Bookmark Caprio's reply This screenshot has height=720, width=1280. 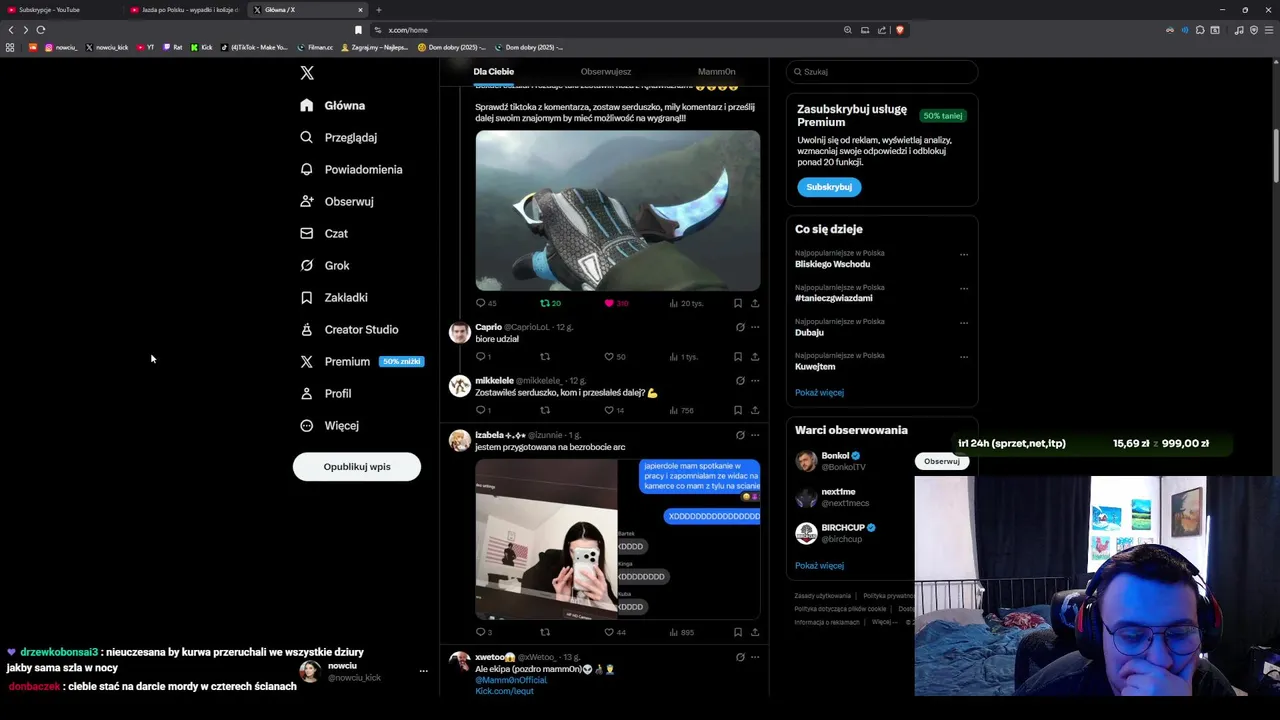738,357
